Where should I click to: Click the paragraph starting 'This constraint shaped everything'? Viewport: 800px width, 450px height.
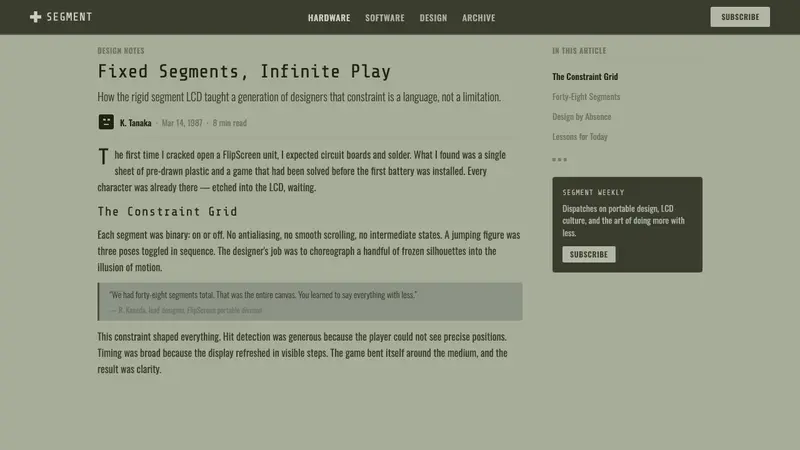(x=303, y=353)
